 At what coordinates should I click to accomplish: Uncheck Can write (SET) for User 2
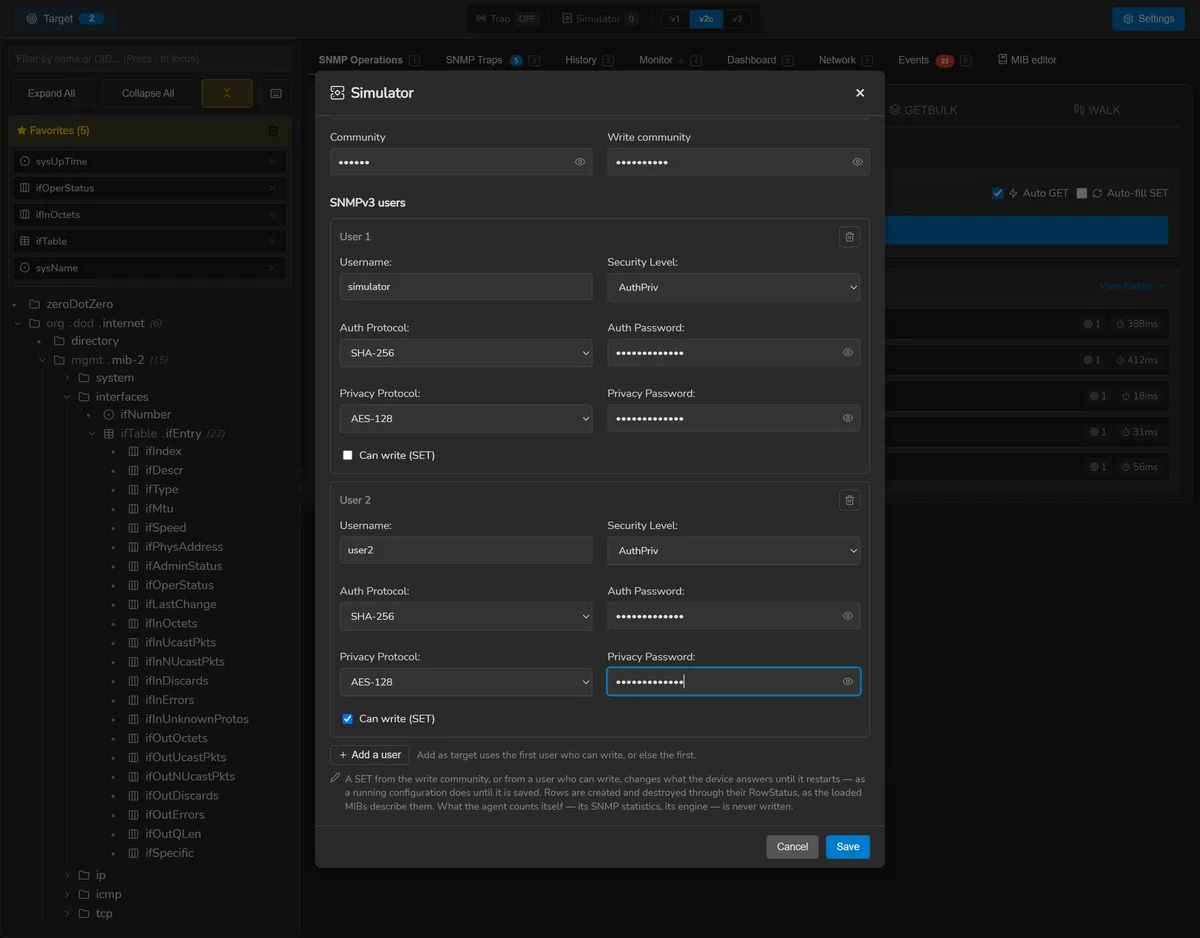tap(348, 719)
